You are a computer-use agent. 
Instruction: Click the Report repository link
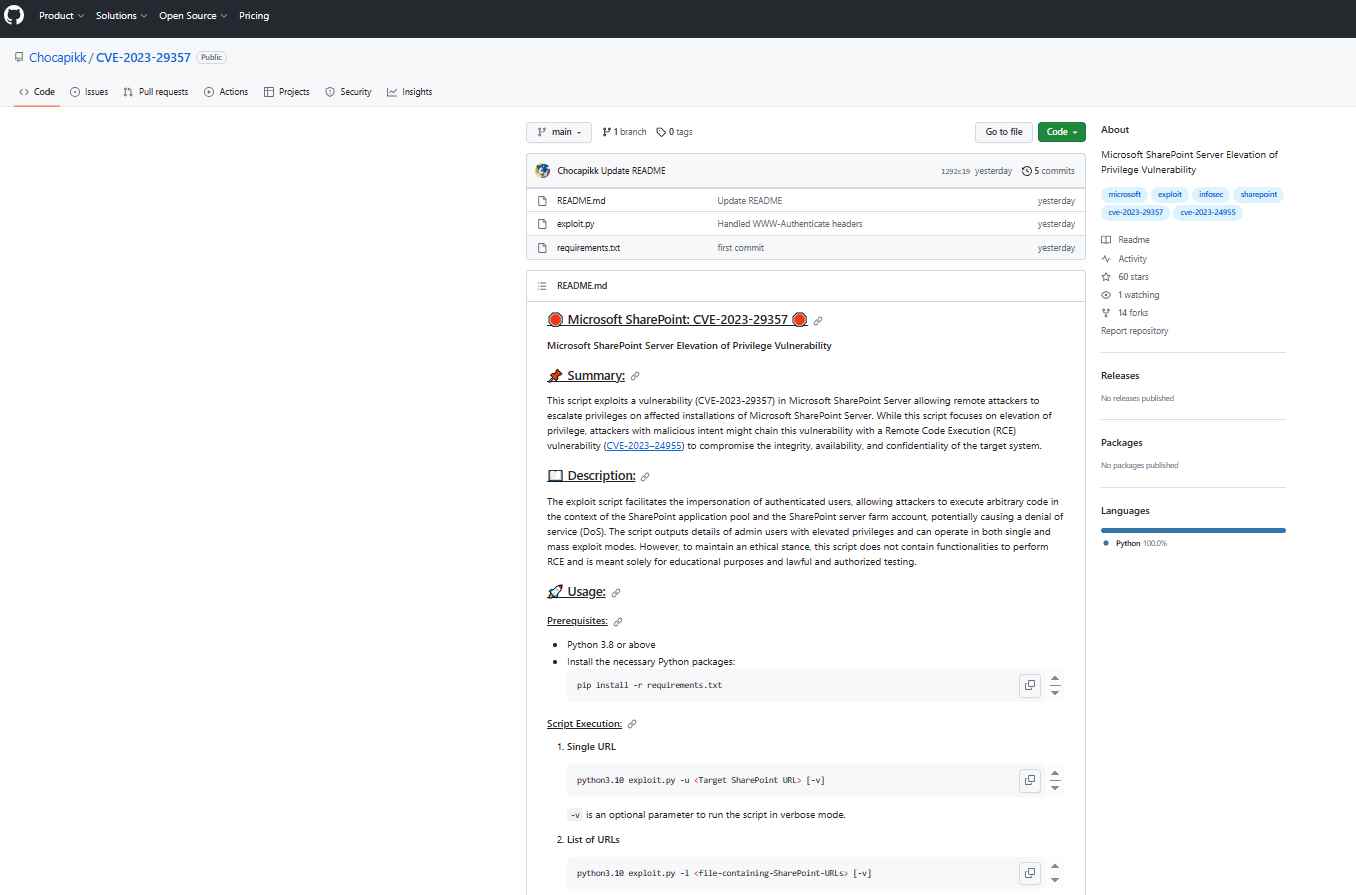(1134, 331)
